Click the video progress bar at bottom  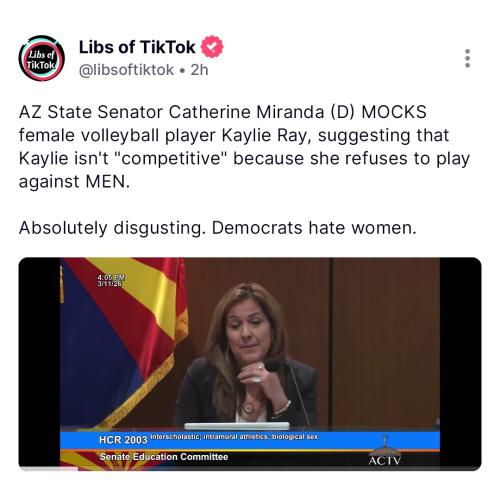pyautogui.click(x=250, y=469)
